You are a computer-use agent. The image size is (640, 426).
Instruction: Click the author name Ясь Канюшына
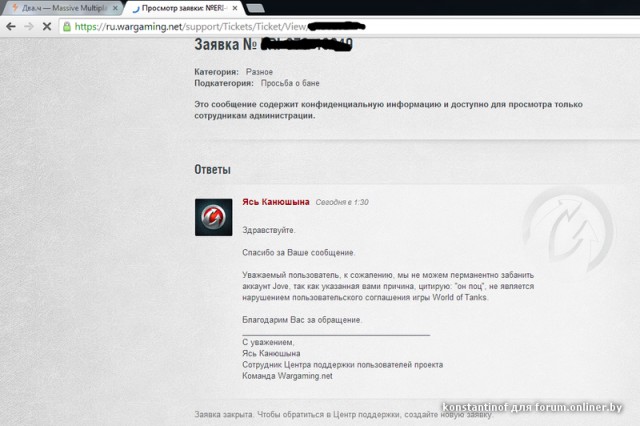pos(276,202)
